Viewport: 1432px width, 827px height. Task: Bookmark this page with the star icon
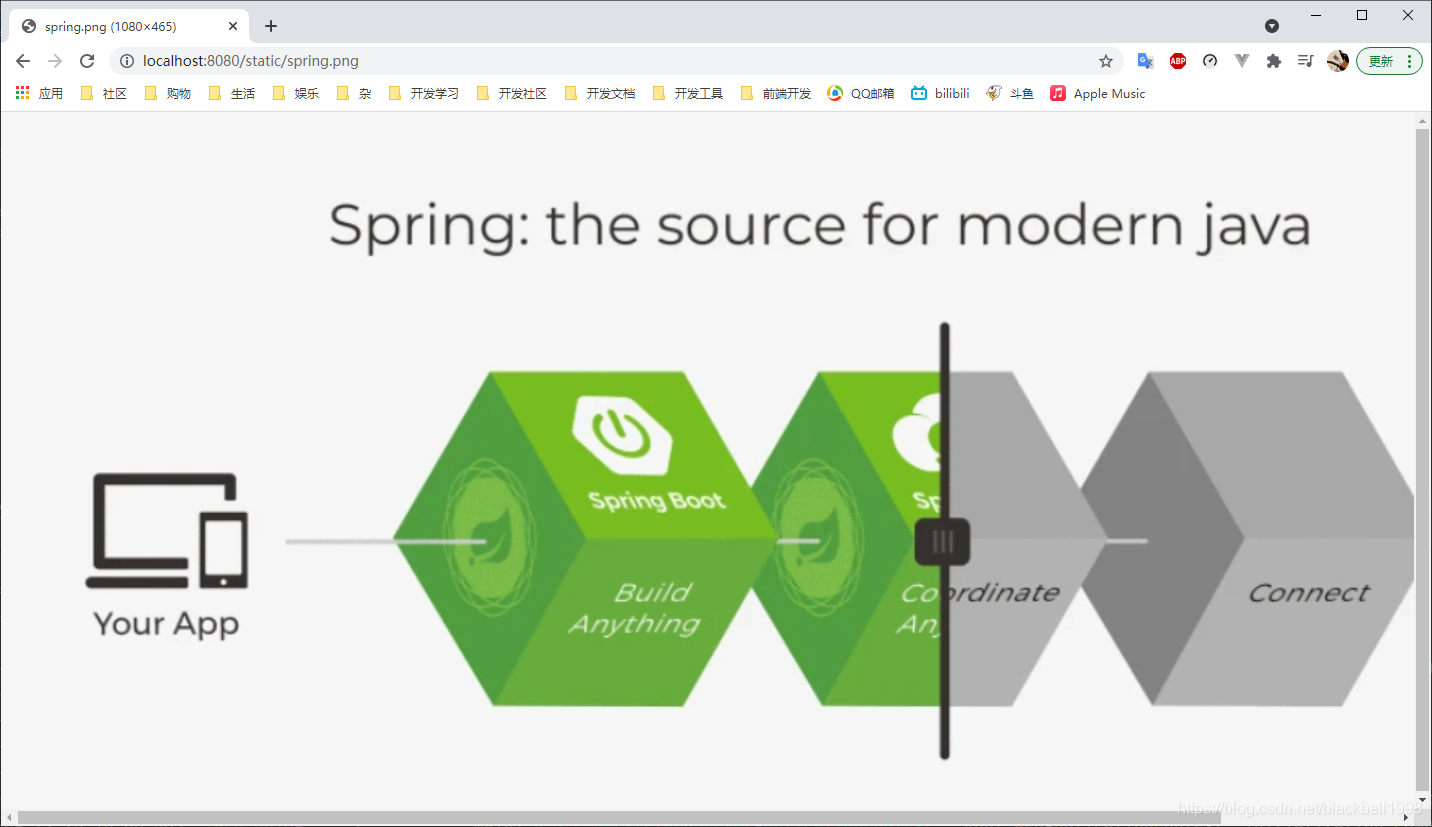coord(1106,61)
